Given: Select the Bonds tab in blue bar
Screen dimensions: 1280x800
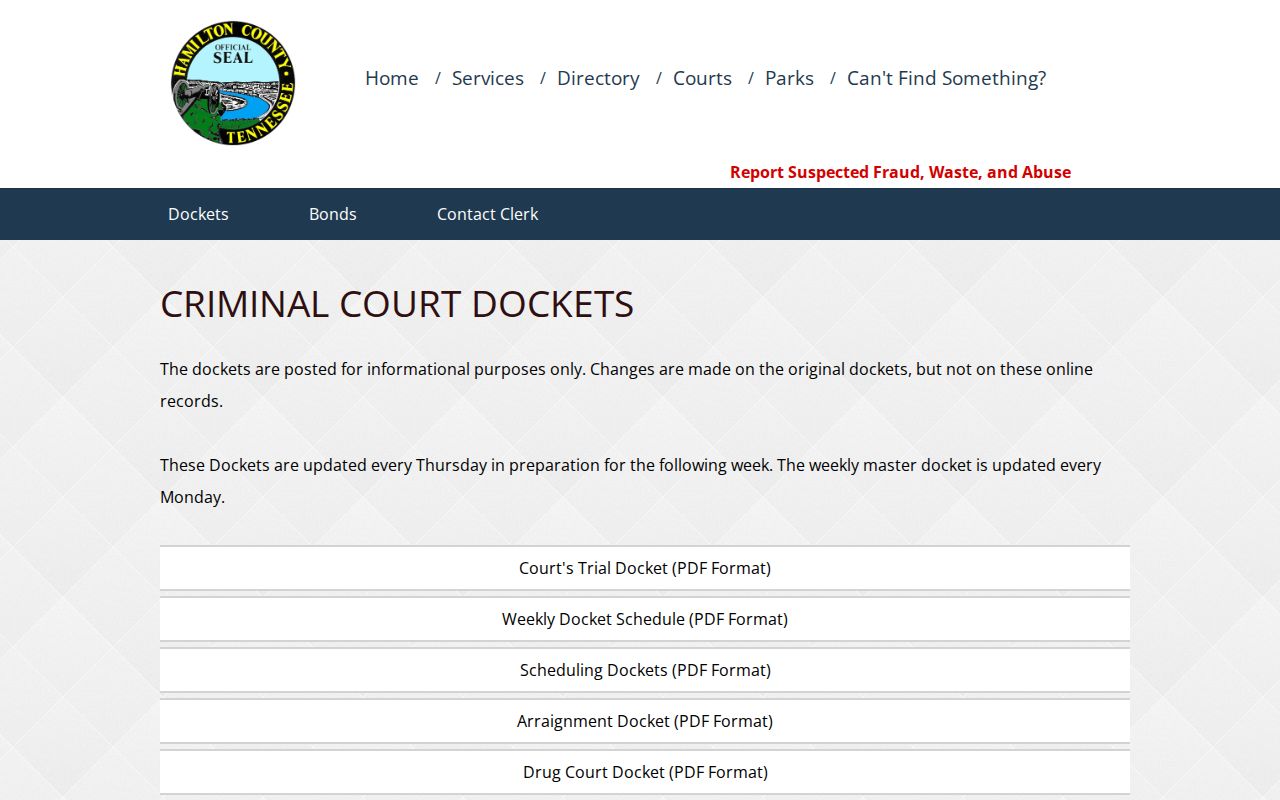Looking at the screenshot, I should click(x=333, y=214).
